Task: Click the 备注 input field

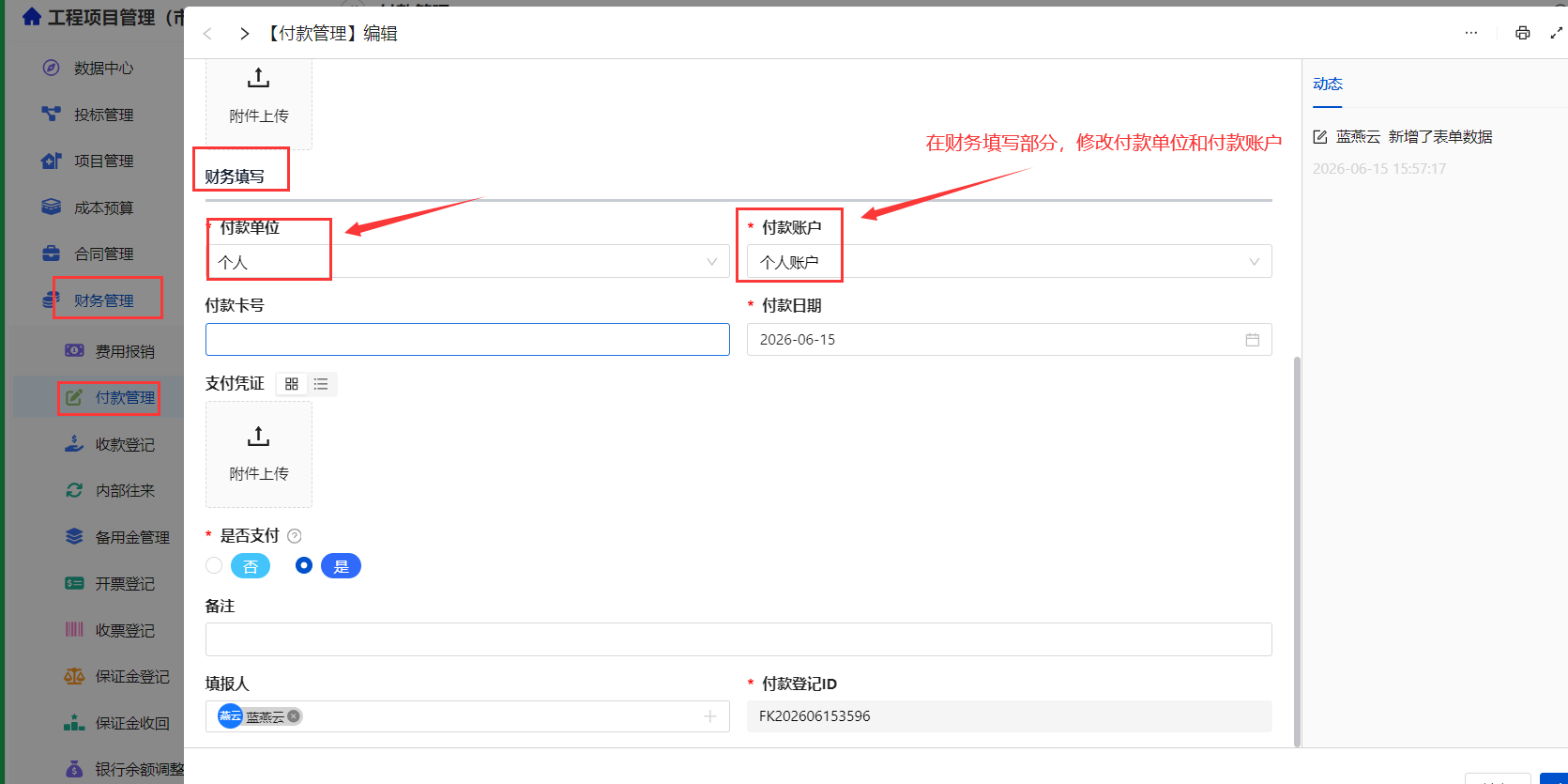Action: click(x=738, y=639)
